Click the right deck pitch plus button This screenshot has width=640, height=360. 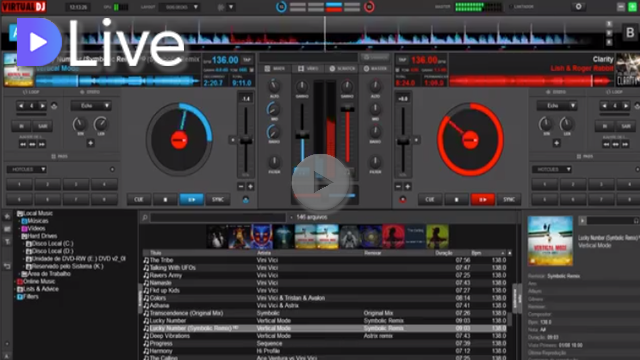[407, 187]
